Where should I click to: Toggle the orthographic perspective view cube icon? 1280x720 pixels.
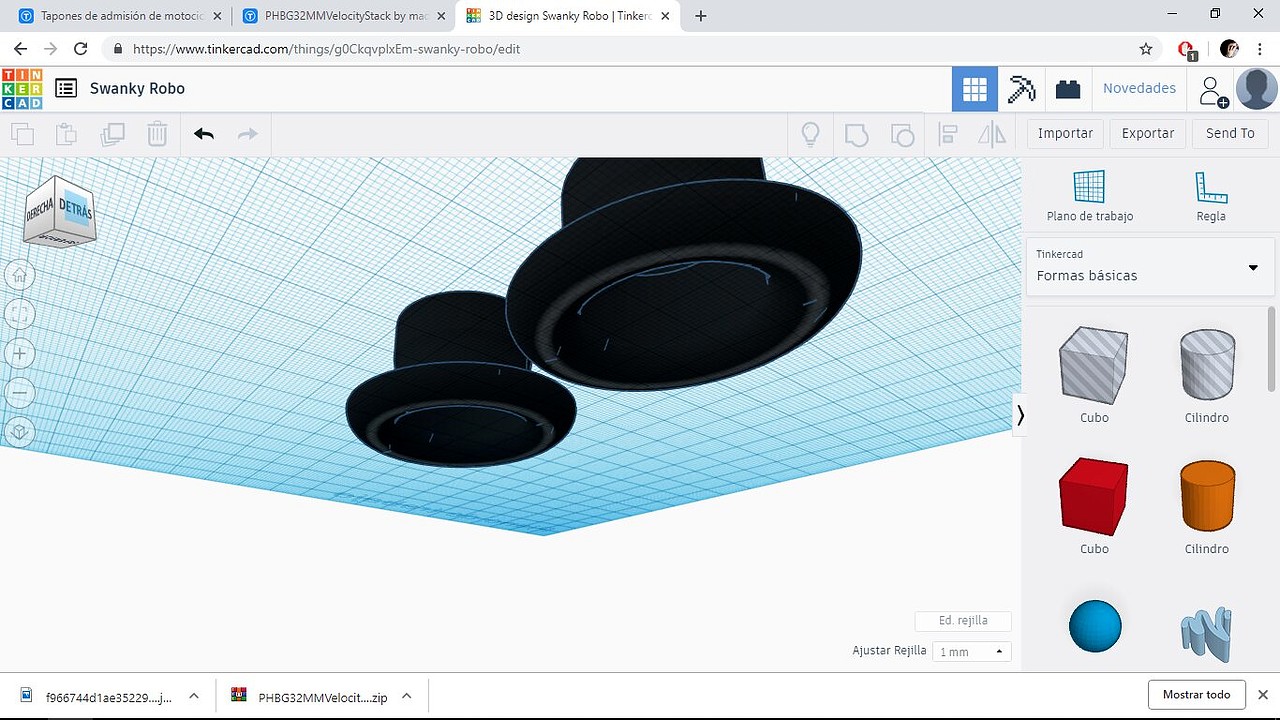pos(20,432)
